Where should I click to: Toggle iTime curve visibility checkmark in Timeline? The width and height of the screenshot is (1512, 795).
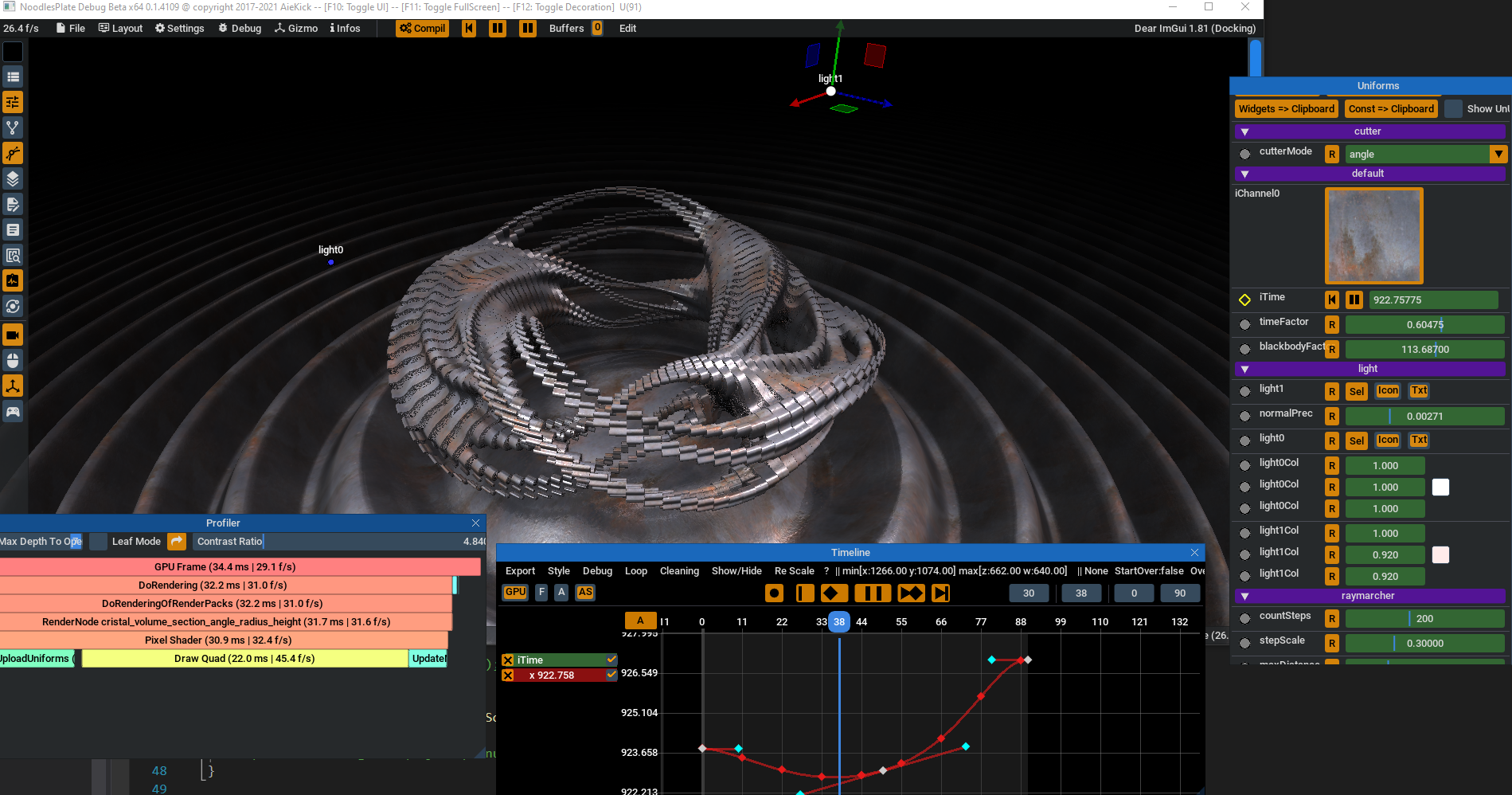click(611, 660)
